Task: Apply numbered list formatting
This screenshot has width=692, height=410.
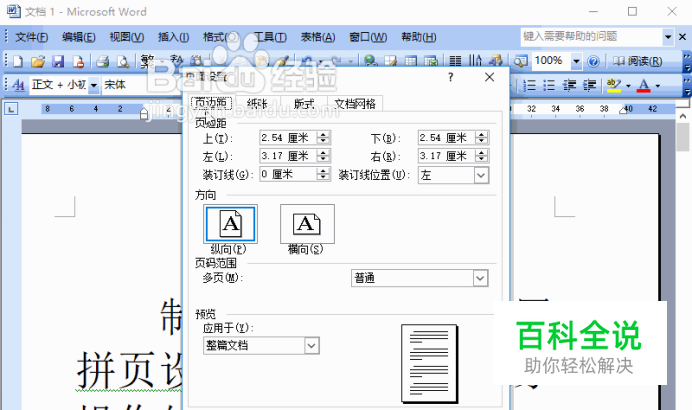Action: 529,85
